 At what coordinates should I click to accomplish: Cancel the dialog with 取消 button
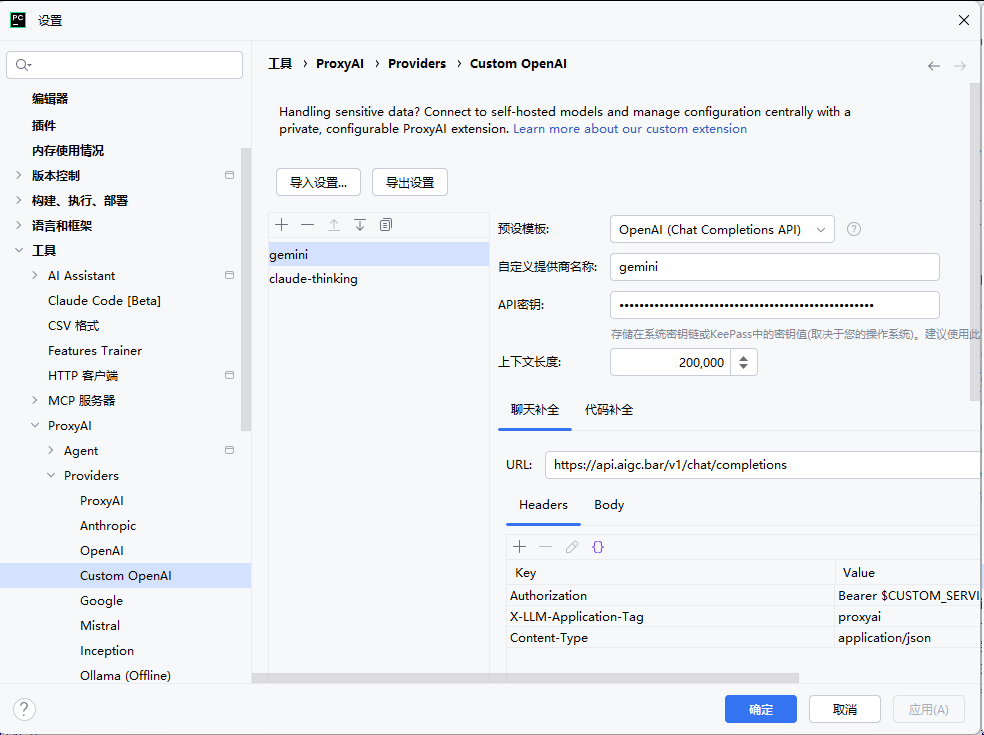[x=845, y=709]
